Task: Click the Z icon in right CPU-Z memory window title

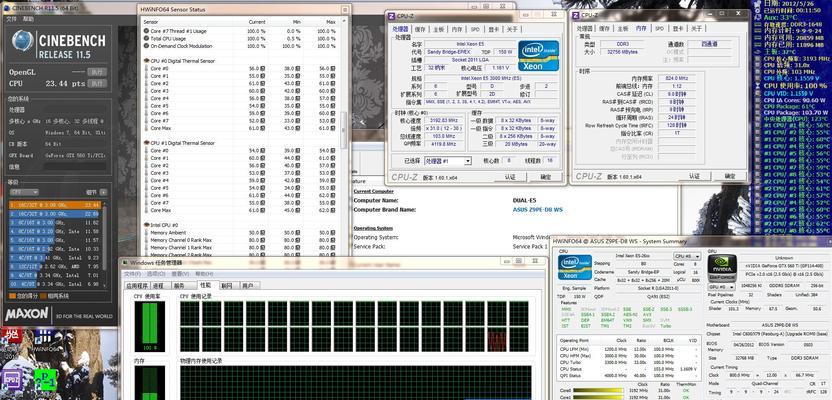Action: coord(576,15)
